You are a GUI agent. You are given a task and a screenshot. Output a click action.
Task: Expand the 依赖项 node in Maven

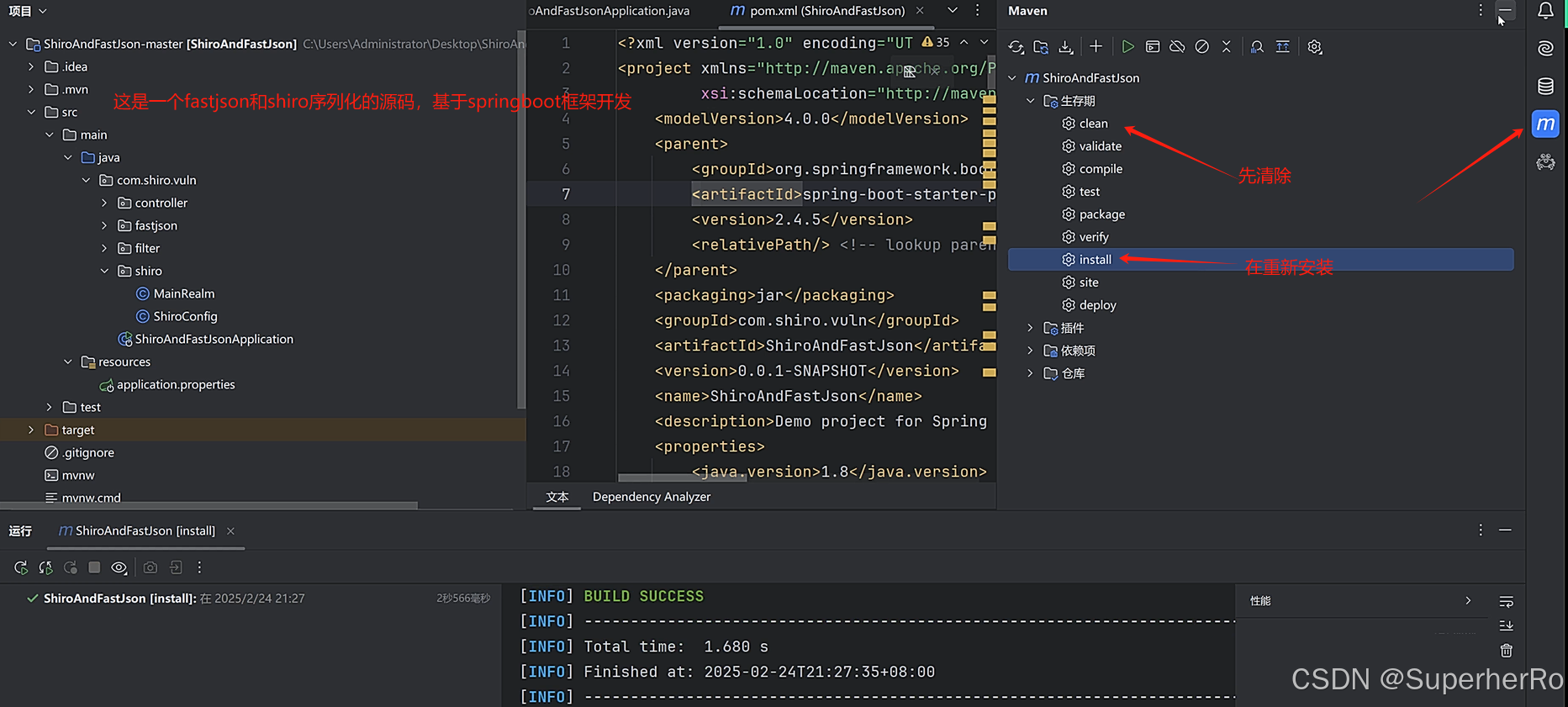pyautogui.click(x=1030, y=351)
